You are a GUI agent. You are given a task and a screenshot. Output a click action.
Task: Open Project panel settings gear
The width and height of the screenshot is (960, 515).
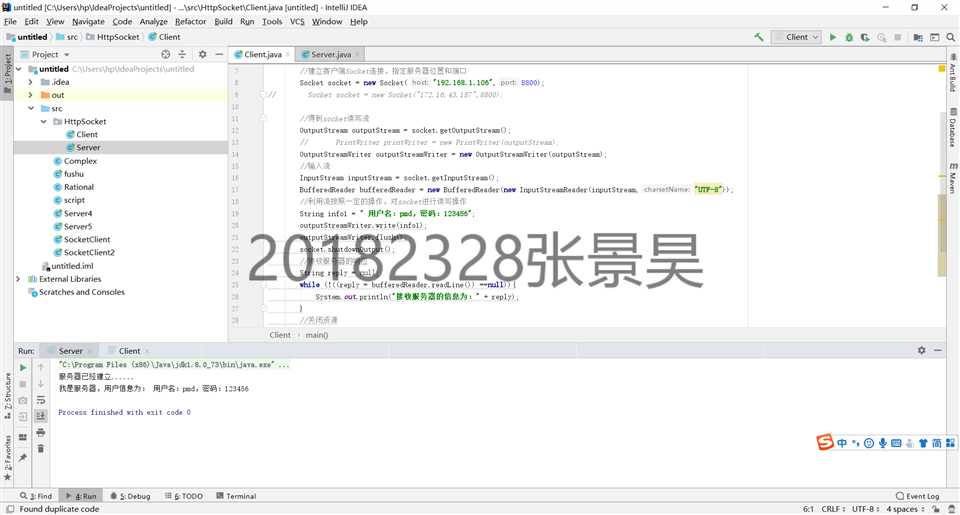coord(203,54)
